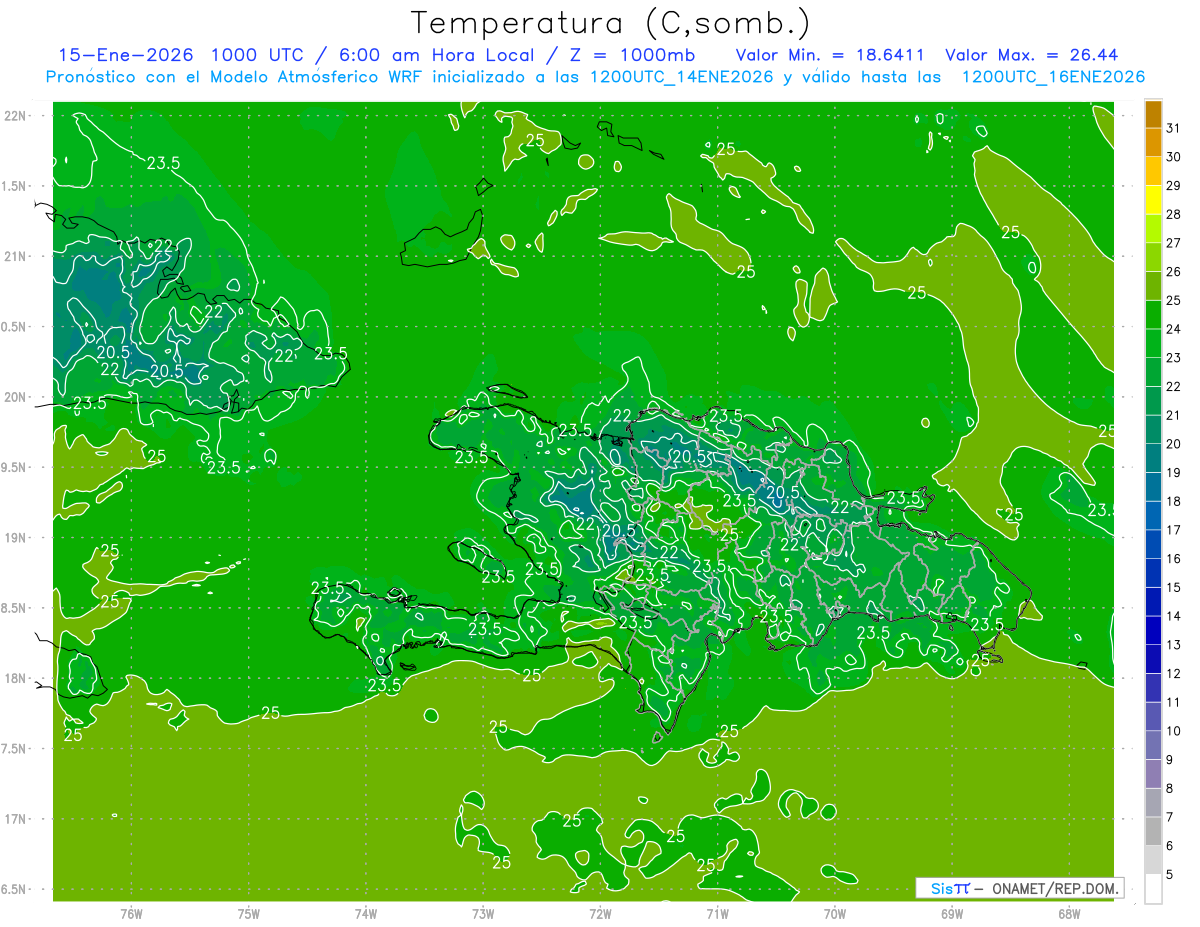Screen dimensions: 1200x927
Task: Click the color scale label "15"
Action: (x=1173, y=587)
